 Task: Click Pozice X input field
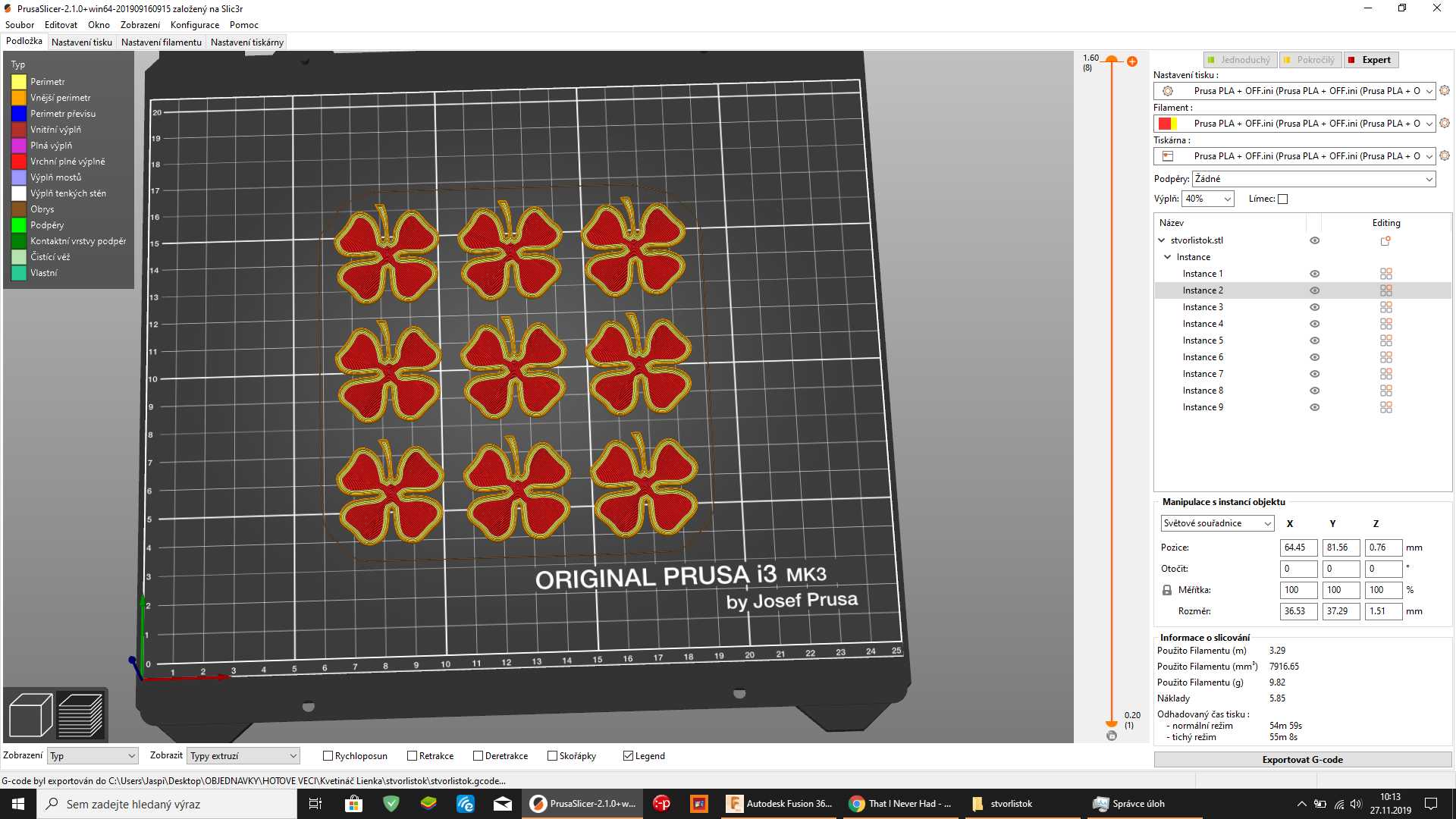coord(1298,548)
